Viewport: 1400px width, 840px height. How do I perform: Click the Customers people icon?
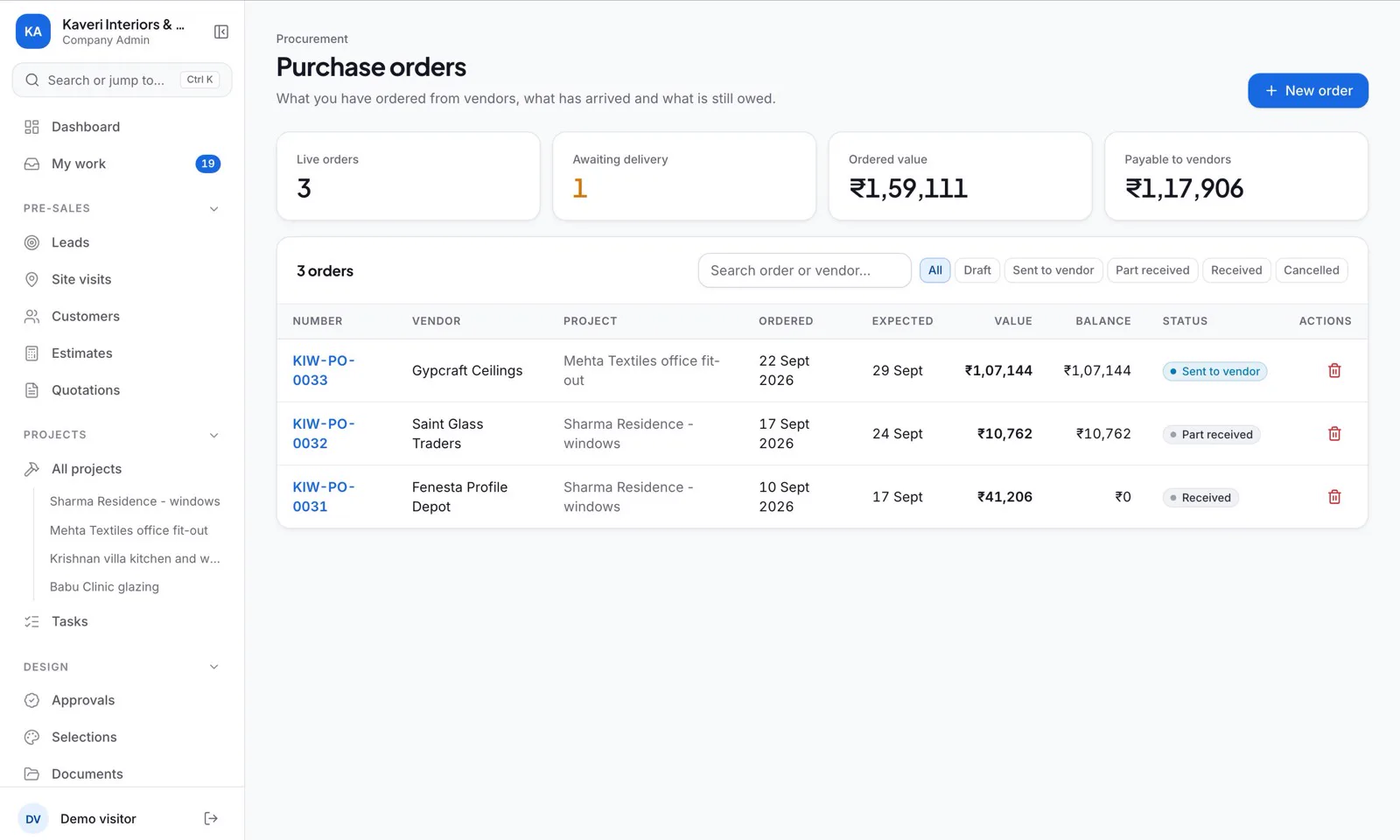(x=32, y=316)
